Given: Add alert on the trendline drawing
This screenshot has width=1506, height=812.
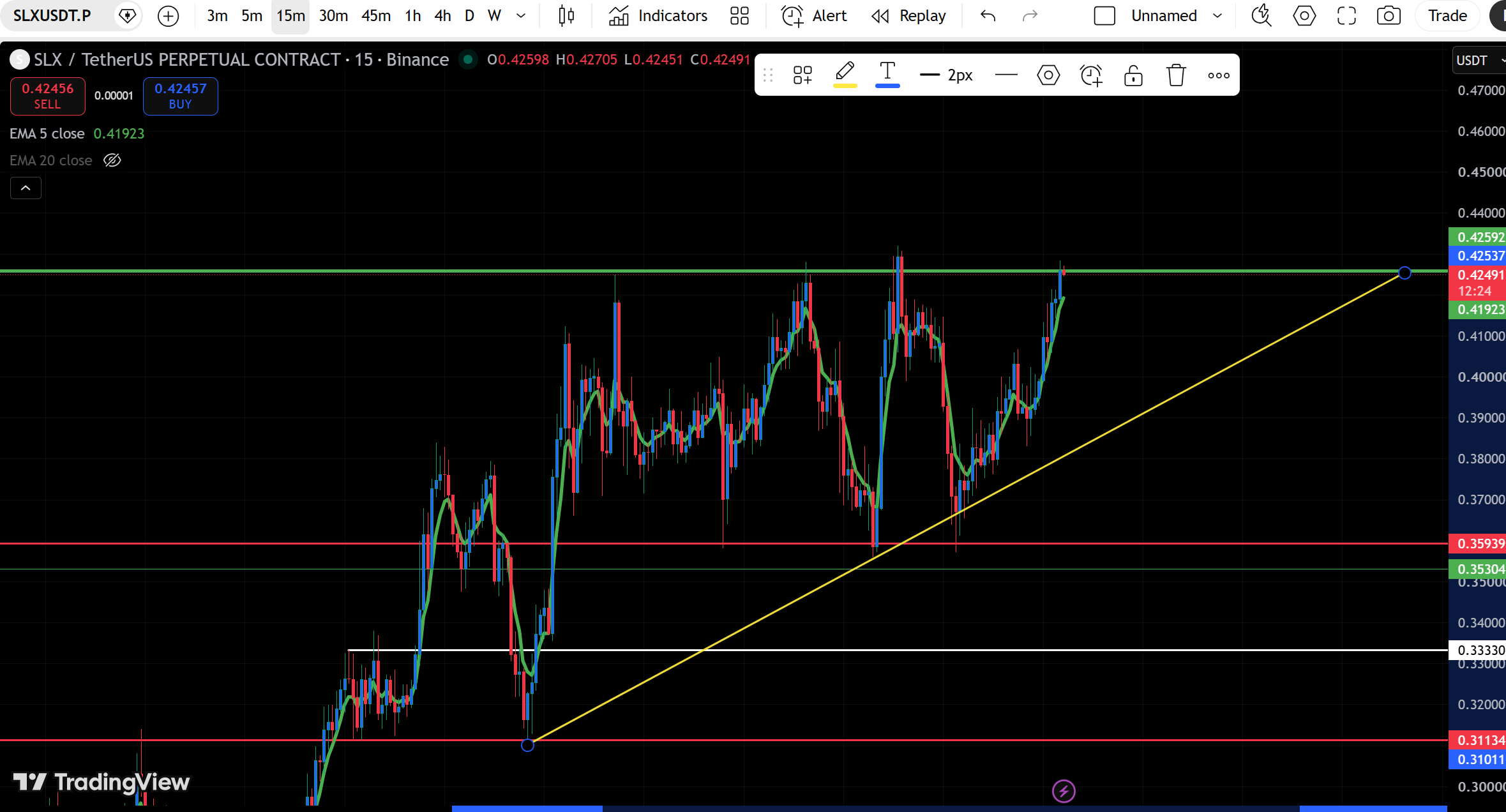Looking at the screenshot, I should pyautogui.click(x=1091, y=75).
